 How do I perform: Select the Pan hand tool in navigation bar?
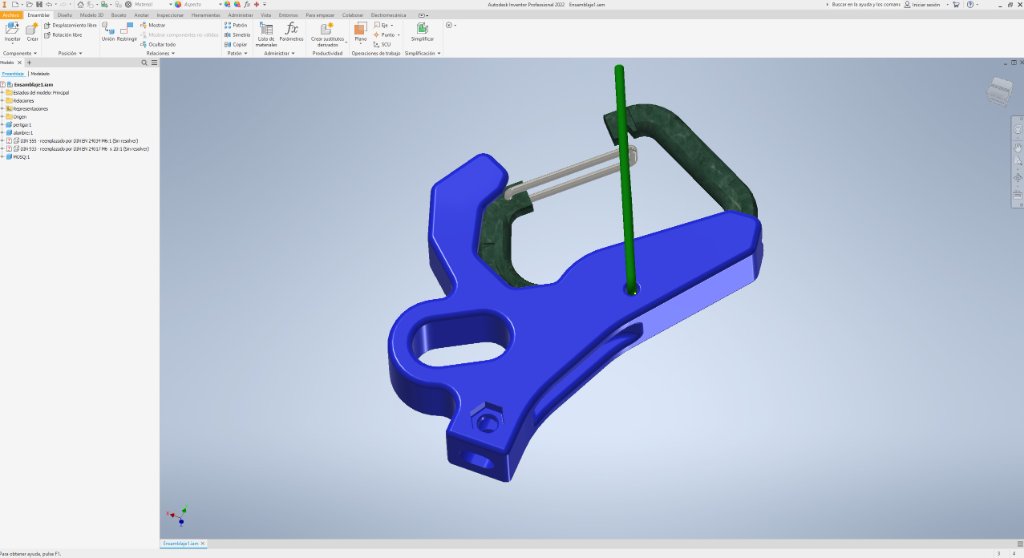pos(1017,148)
